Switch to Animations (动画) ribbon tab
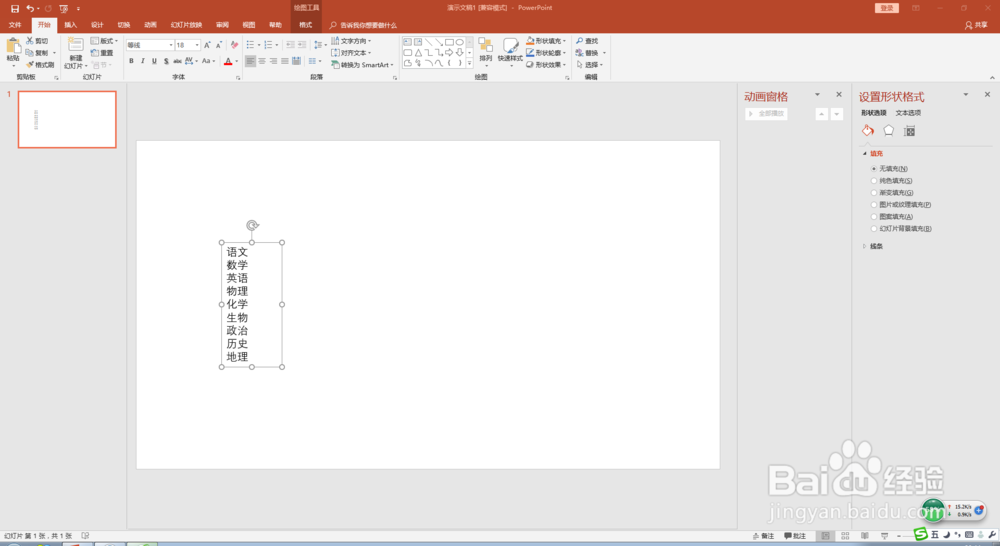 pyautogui.click(x=151, y=25)
